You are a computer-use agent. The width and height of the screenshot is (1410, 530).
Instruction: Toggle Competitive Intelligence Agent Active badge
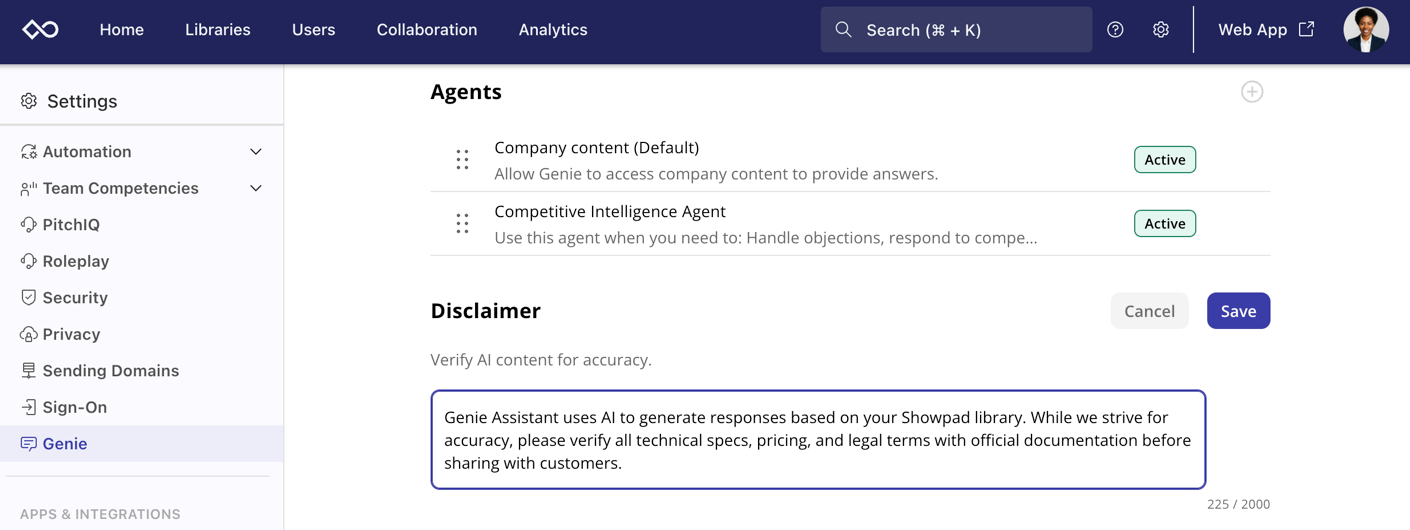[1164, 224]
